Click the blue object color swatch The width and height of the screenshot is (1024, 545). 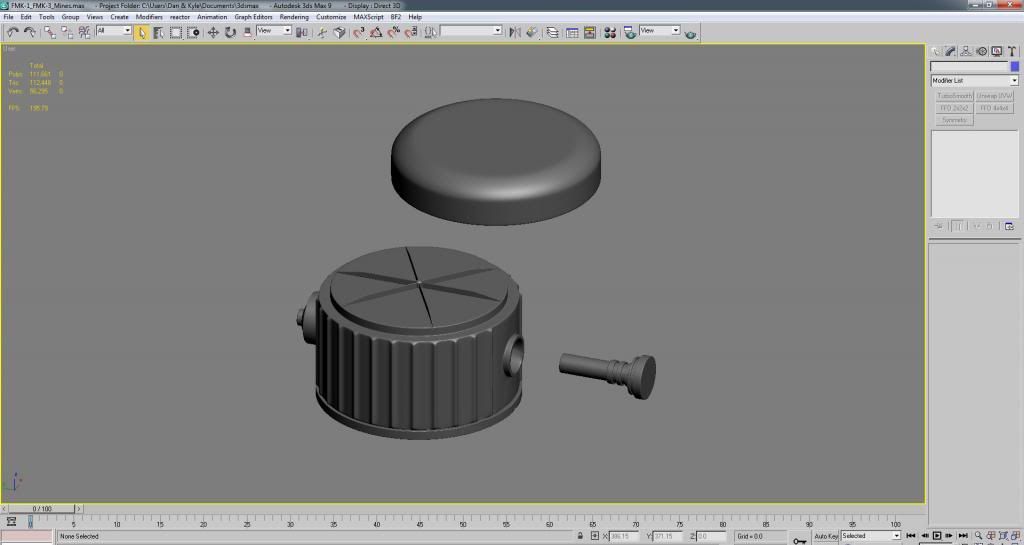(1014, 66)
